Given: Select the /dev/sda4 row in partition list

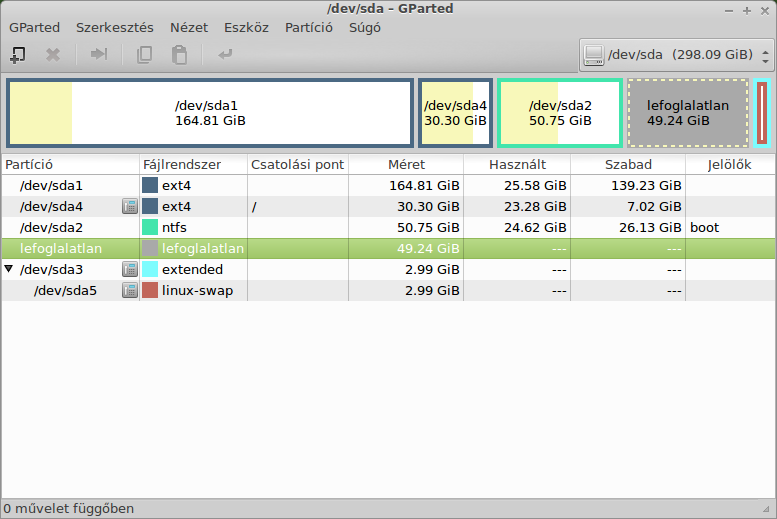Looking at the screenshot, I should pyautogui.click(x=388, y=206).
